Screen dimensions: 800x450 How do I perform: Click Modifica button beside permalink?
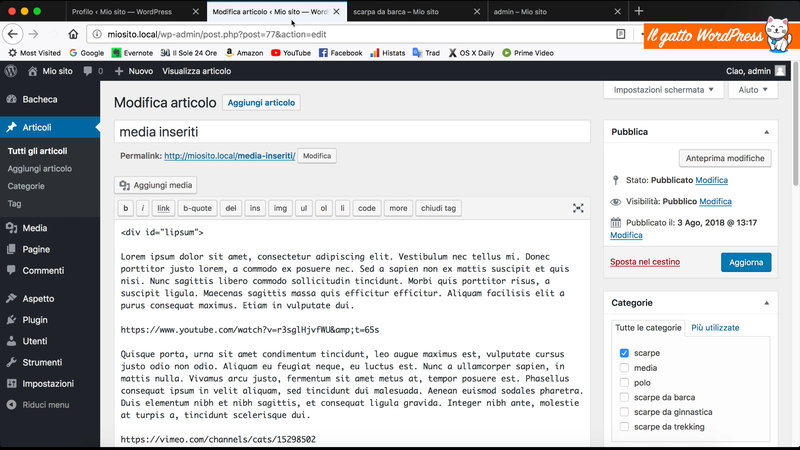pos(317,156)
